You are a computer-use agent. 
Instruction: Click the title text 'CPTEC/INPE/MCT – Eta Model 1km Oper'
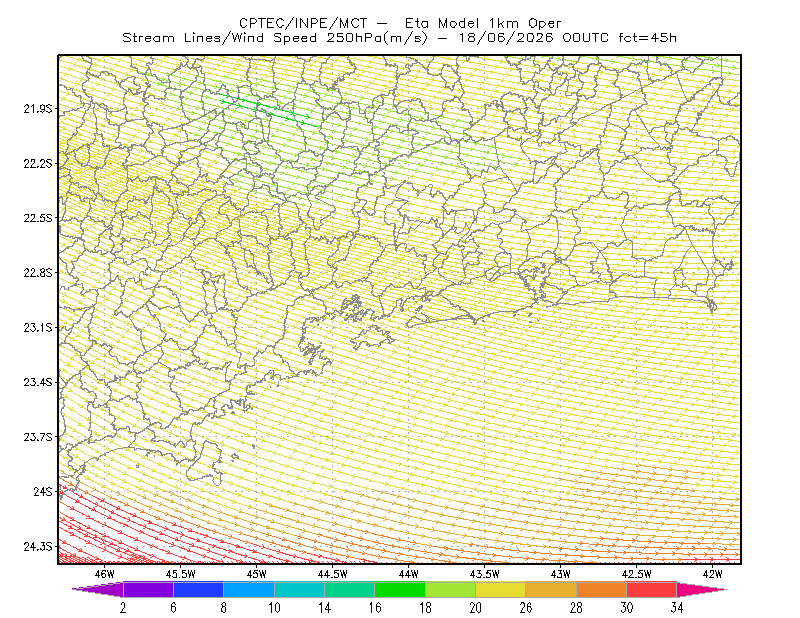(x=400, y=23)
